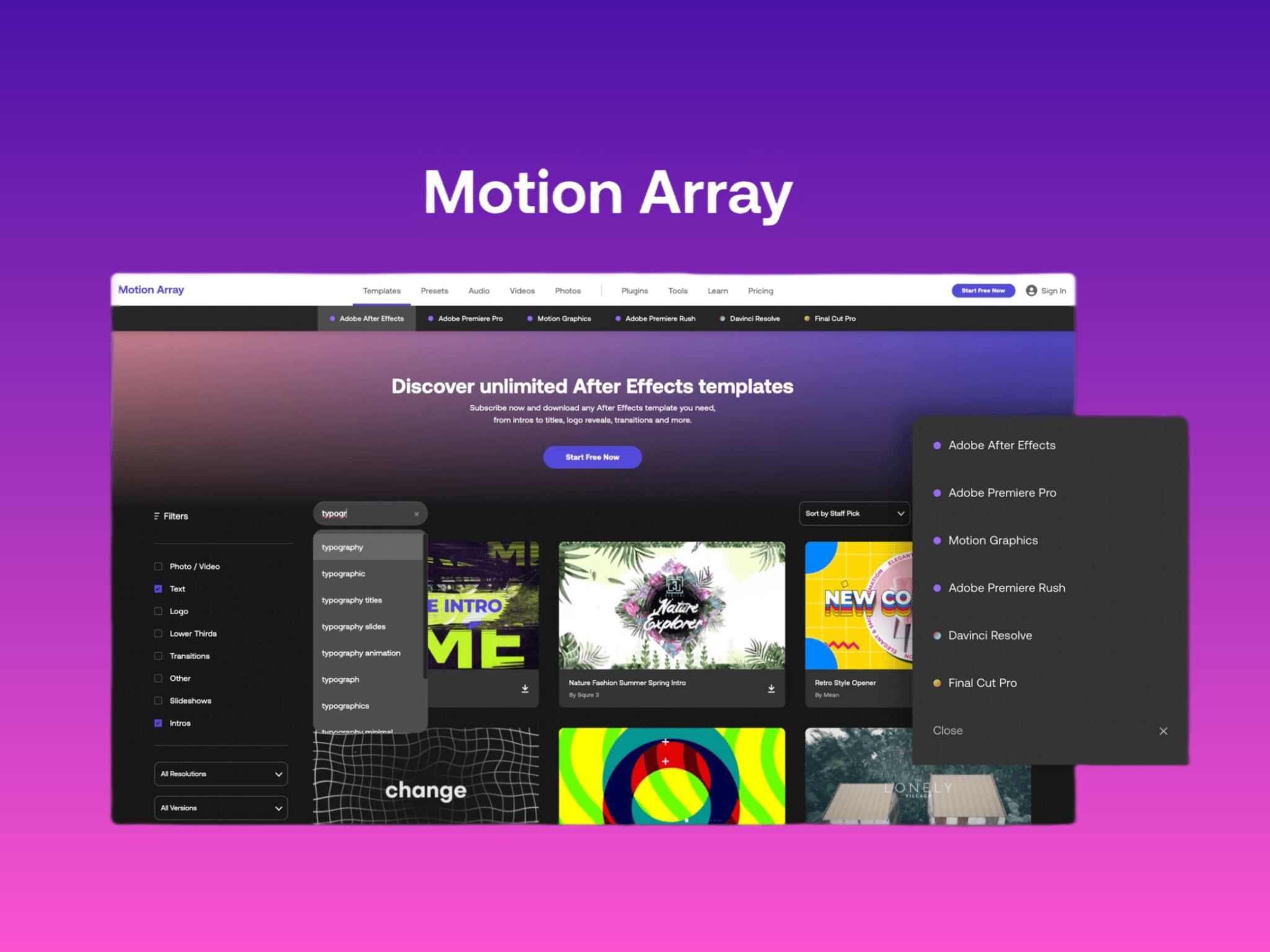The height and width of the screenshot is (952, 1270).
Task: Click the Start Free Now hero button
Action: click(x=592, y=457)
